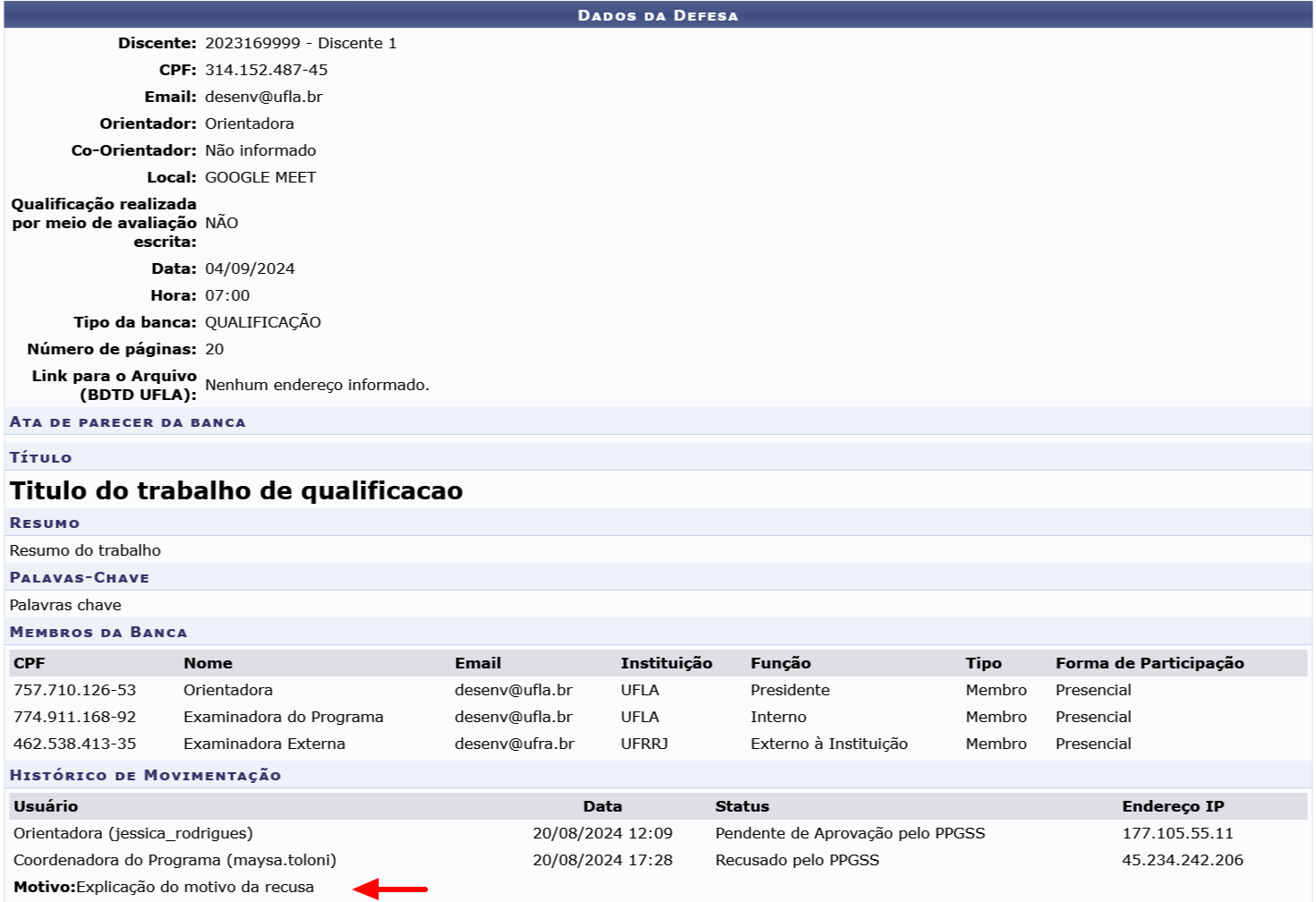Select the user Orientadora (jessica_rodrigues)
1316x902 pixels.
click(133, 833)
